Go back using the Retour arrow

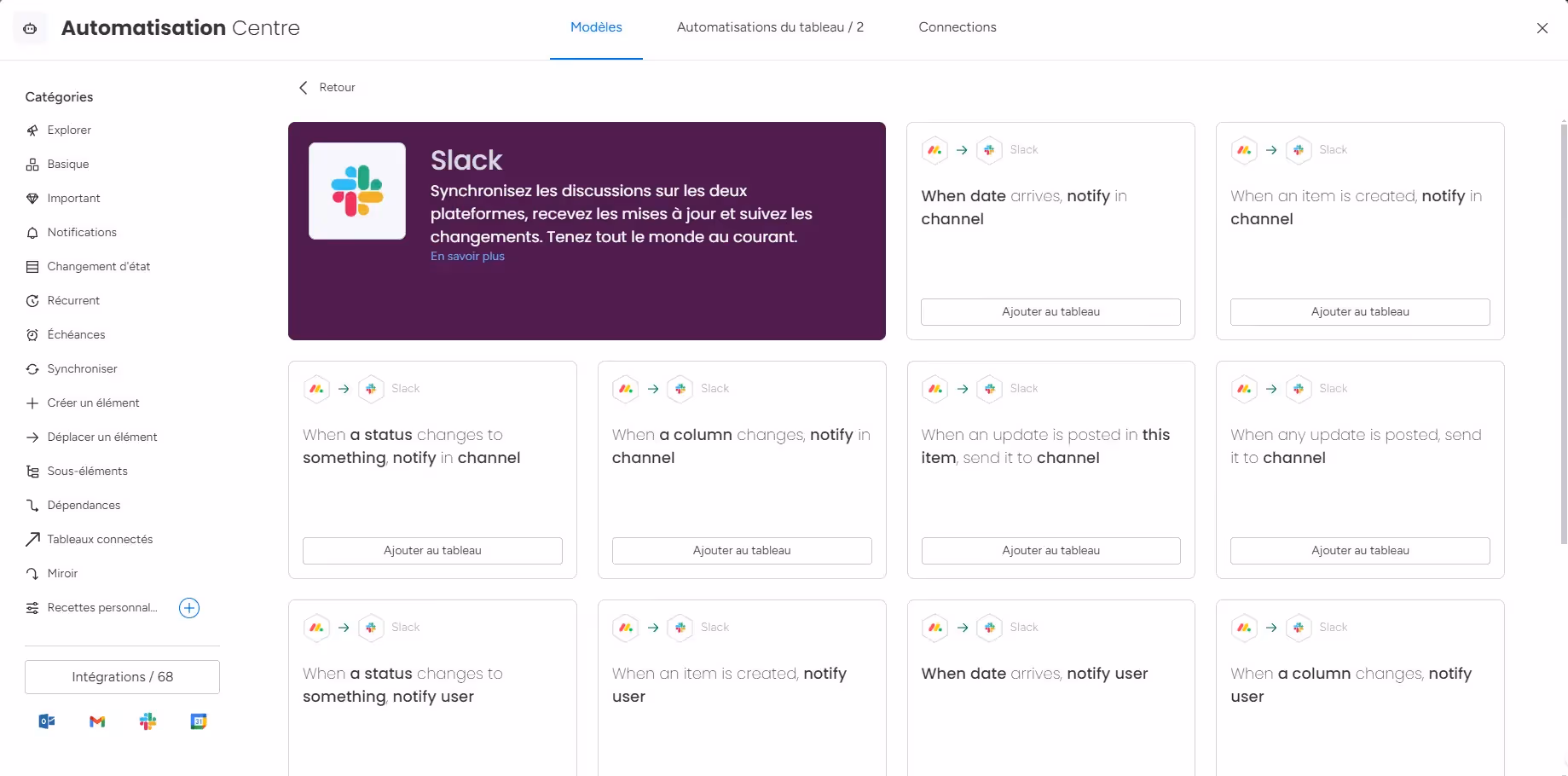[x=304, y=88]
